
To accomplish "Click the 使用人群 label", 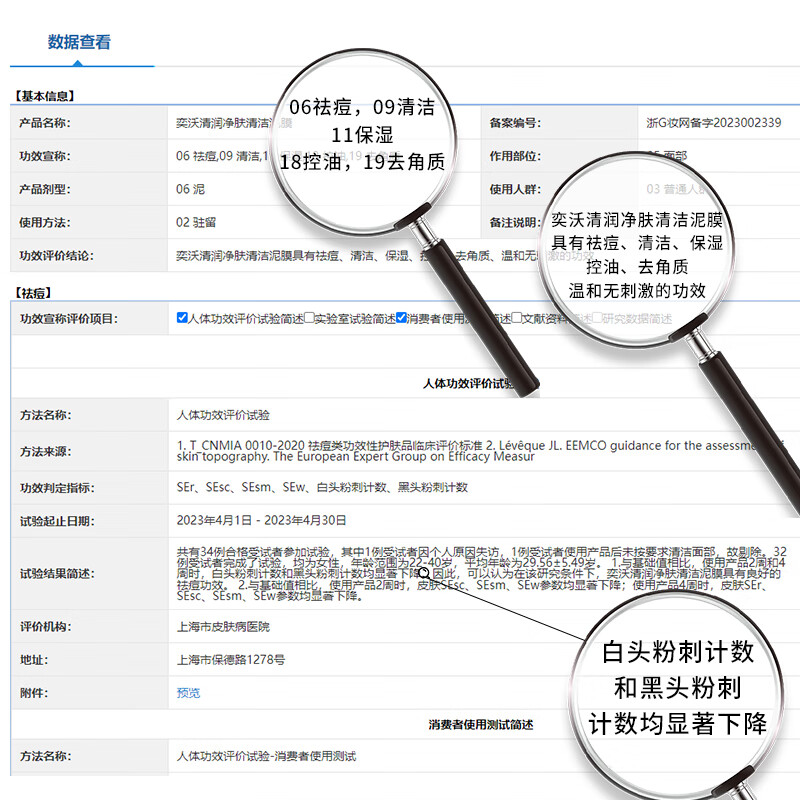I will tap(515, 189).
